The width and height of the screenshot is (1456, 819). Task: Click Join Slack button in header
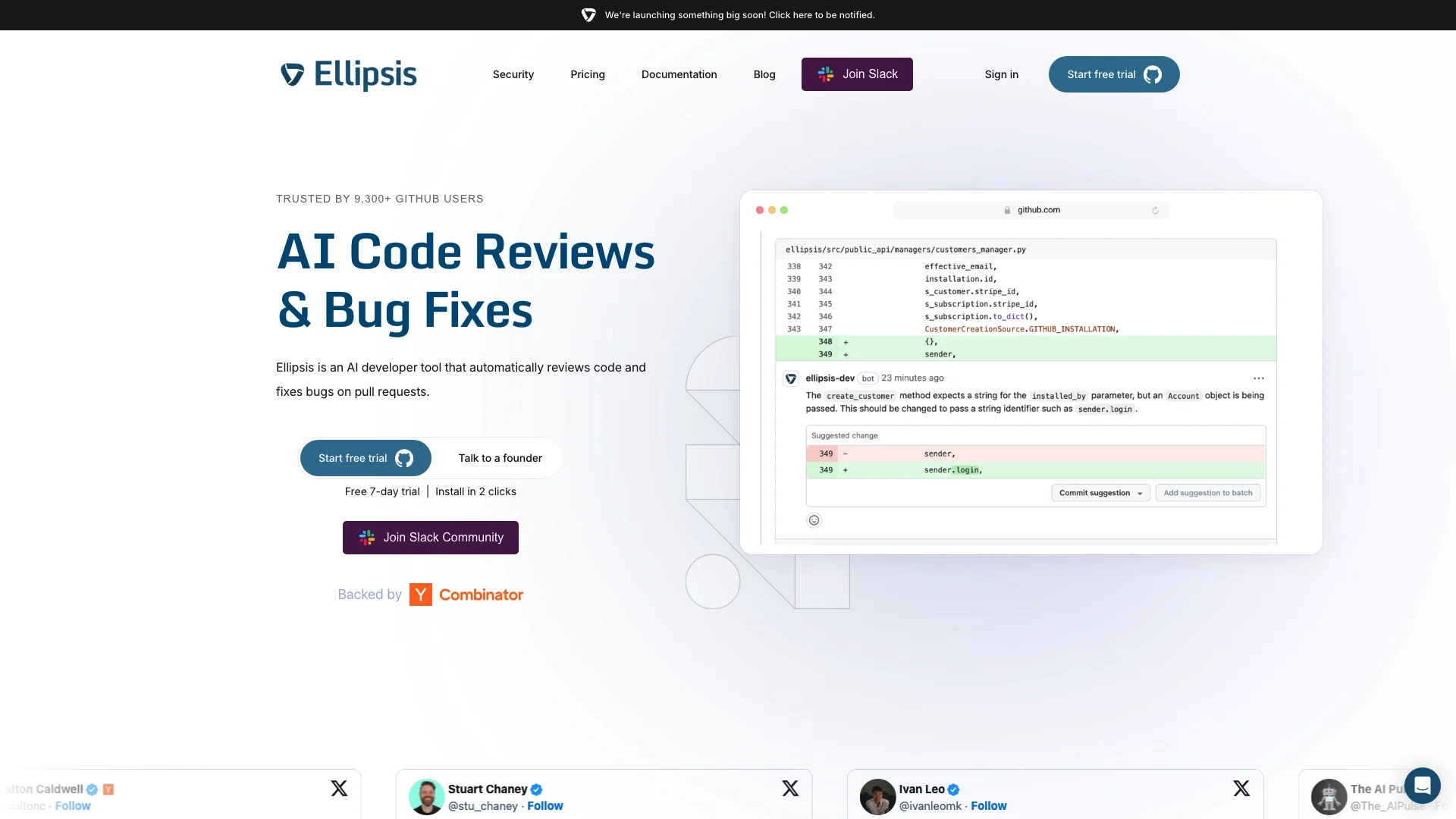click(x=857, y=74)
